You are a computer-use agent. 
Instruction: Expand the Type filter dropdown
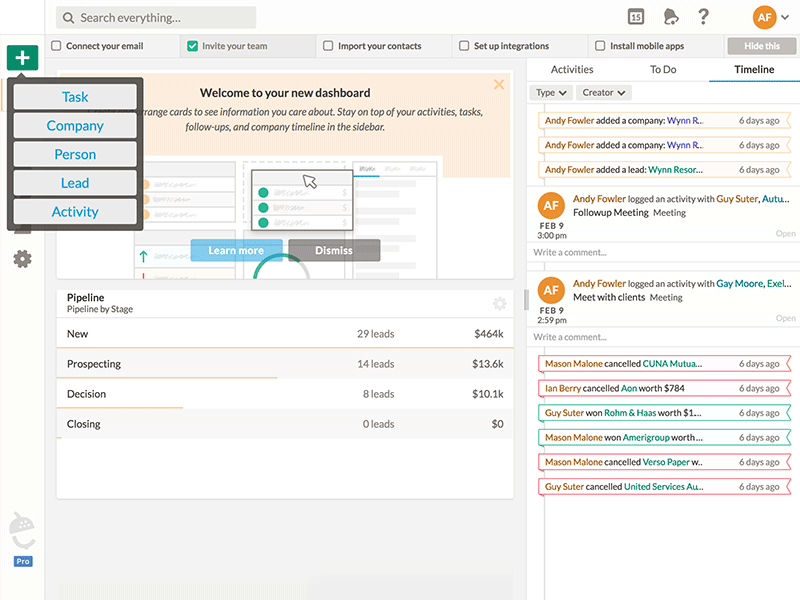[x=551, y=93]
